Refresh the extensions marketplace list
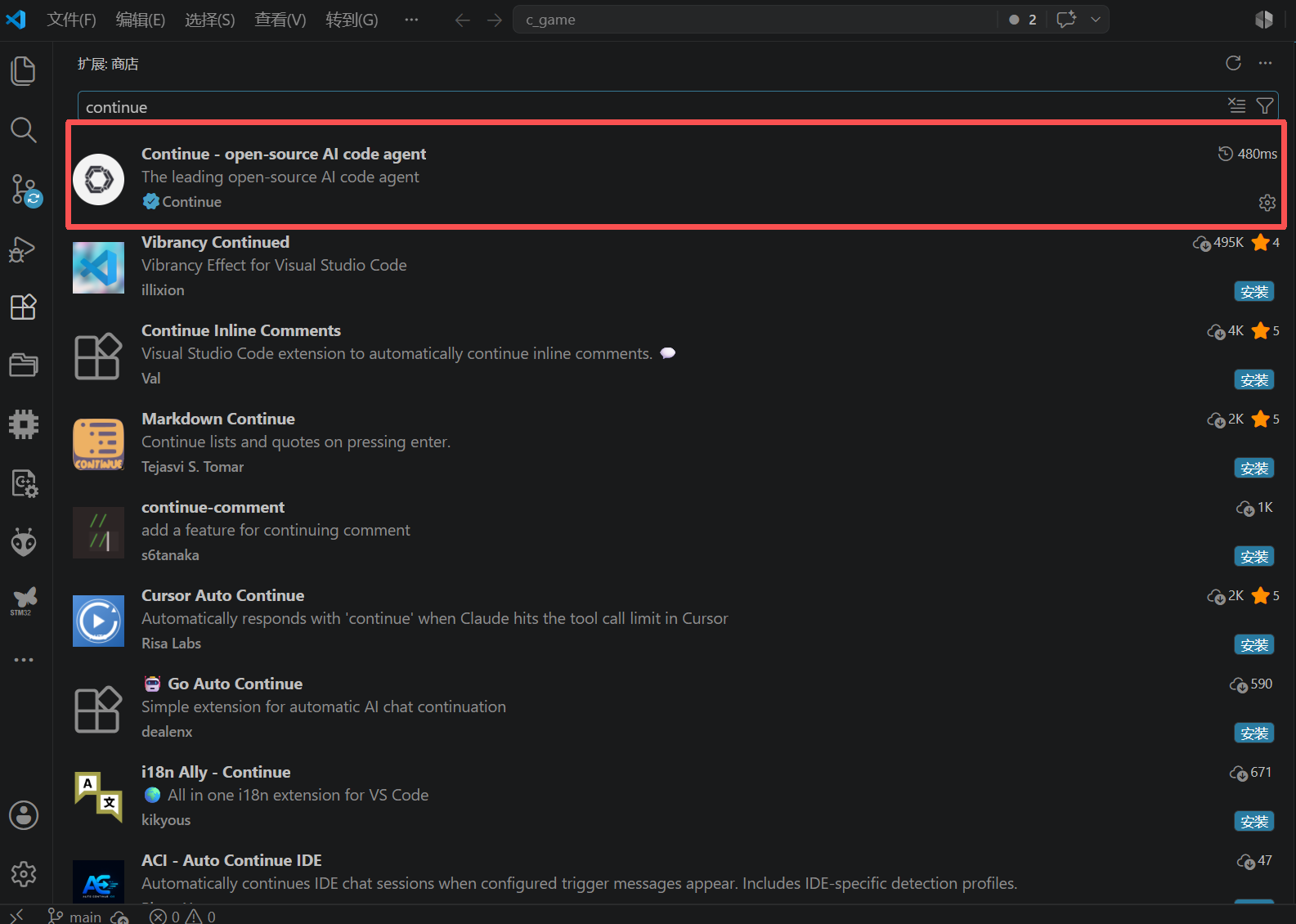This screenshot has width=1296, height=924. tap(1234, 63)
